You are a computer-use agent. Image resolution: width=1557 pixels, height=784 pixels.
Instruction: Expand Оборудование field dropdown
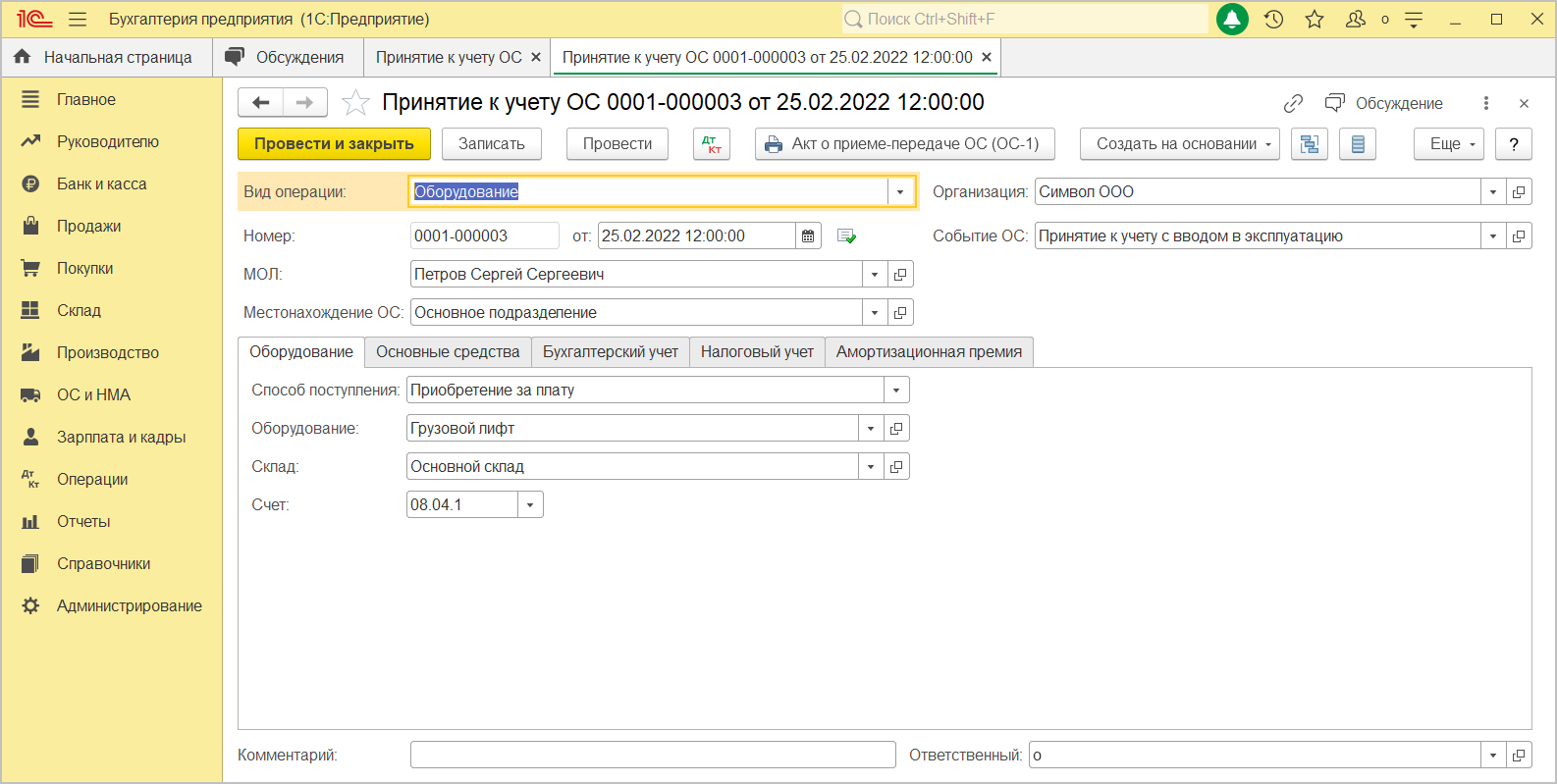click(x=871, y=428)
